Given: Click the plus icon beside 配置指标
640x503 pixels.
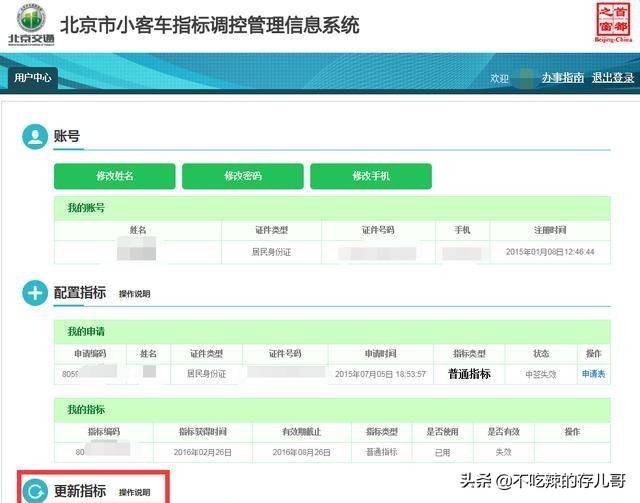Looking at the screenshot, I should [x=35, y=293].
